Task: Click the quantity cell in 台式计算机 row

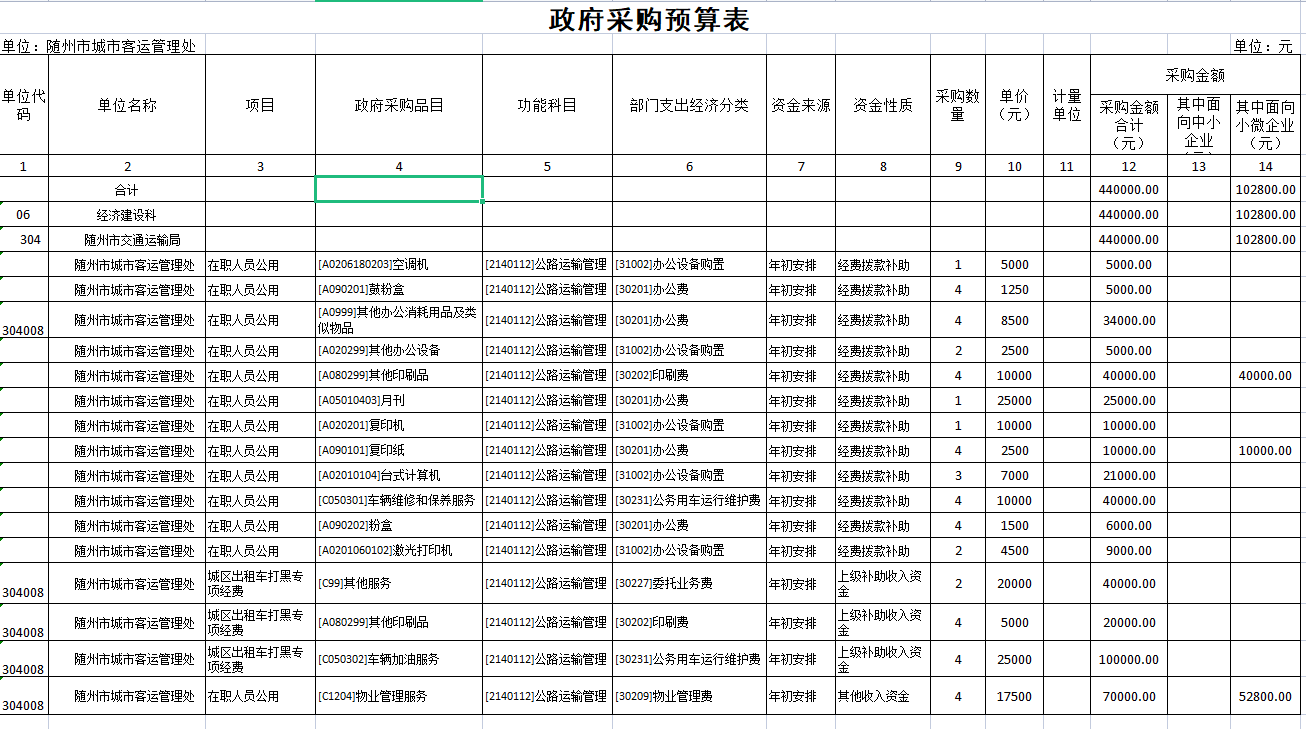Action: coord(958,475)
